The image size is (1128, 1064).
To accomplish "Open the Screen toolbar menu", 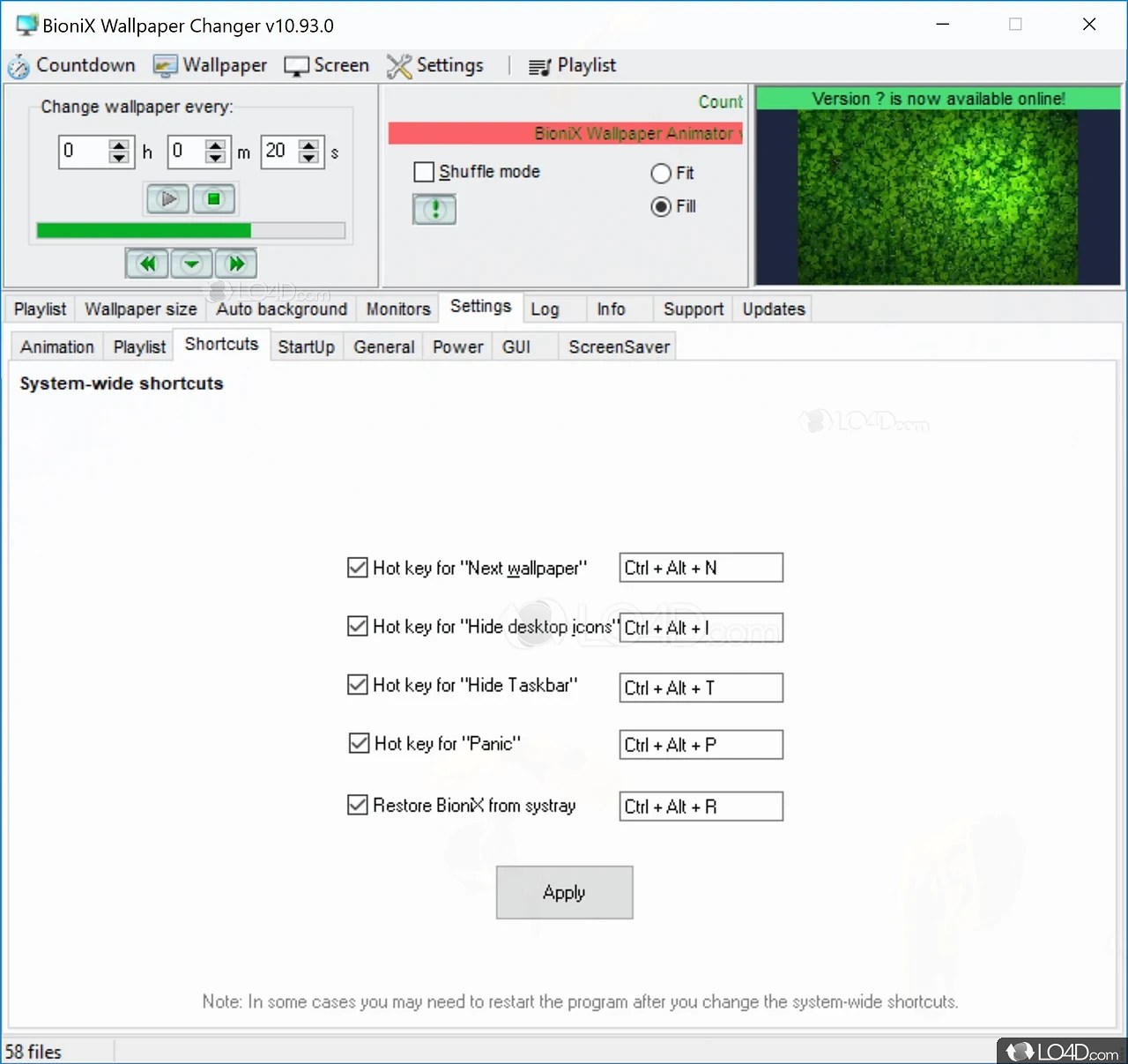I will pos(327,65).
